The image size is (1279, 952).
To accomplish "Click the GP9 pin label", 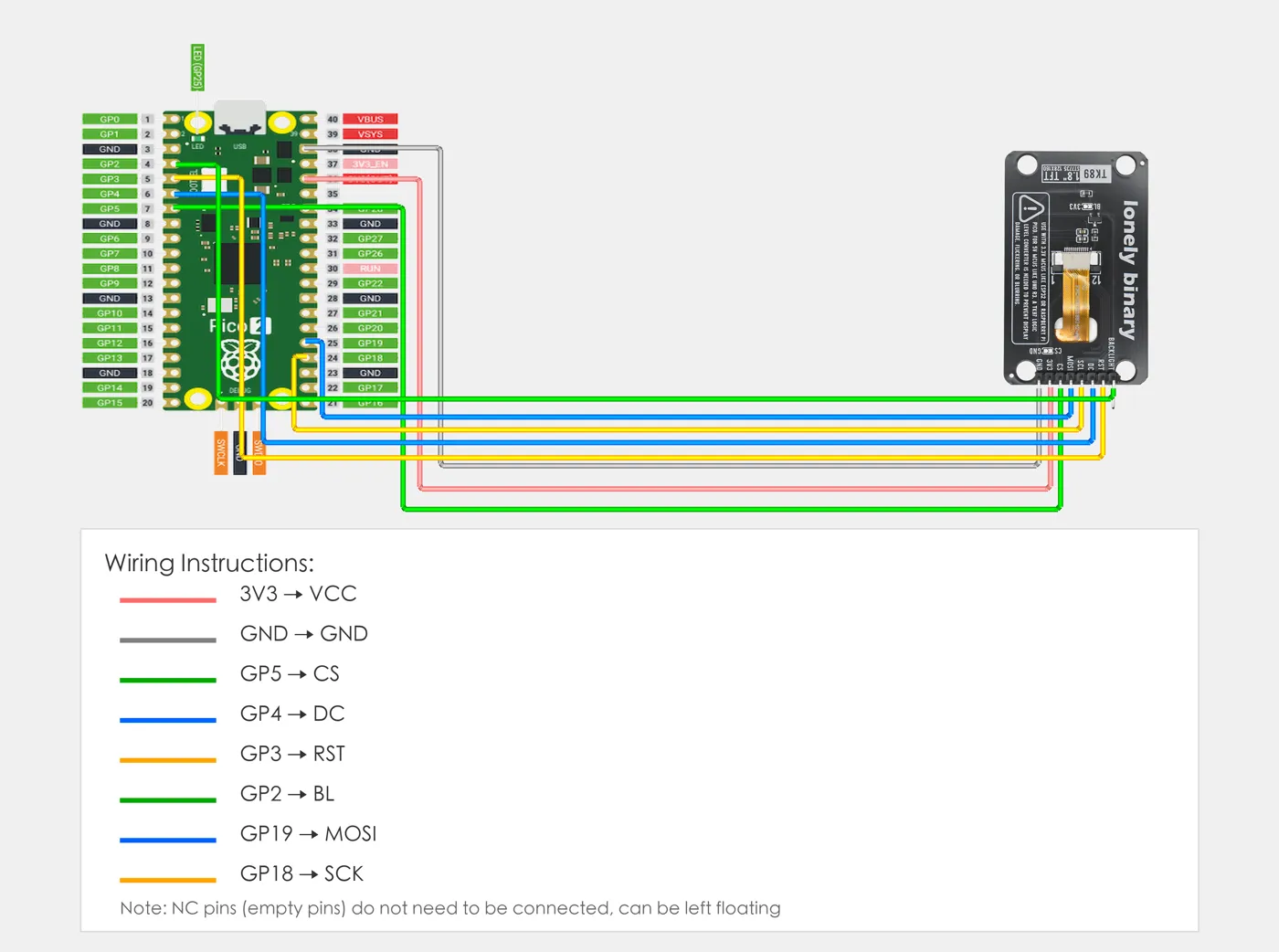I will (110, 283).
